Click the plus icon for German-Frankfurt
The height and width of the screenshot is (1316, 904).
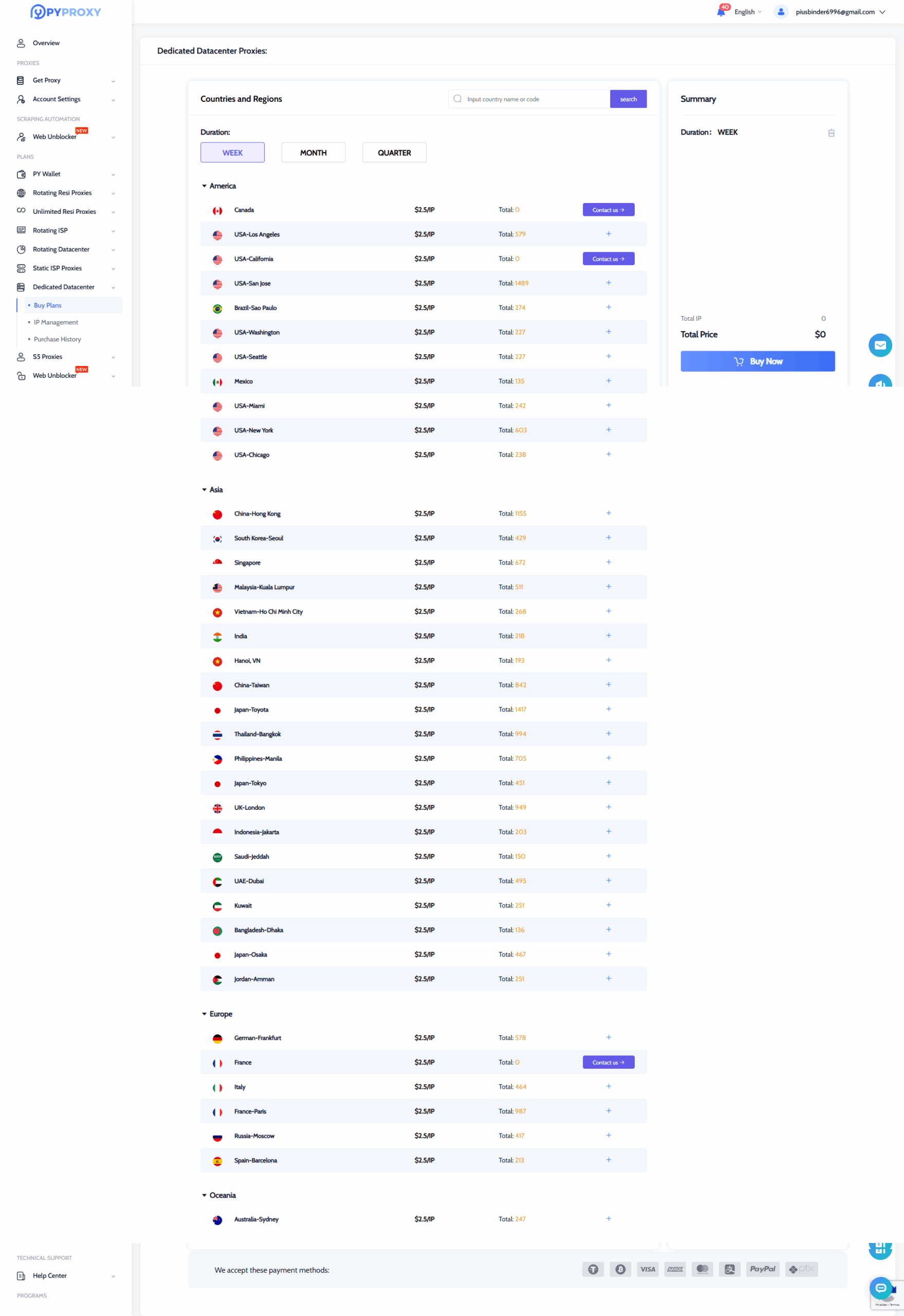tap(608, 1037)
